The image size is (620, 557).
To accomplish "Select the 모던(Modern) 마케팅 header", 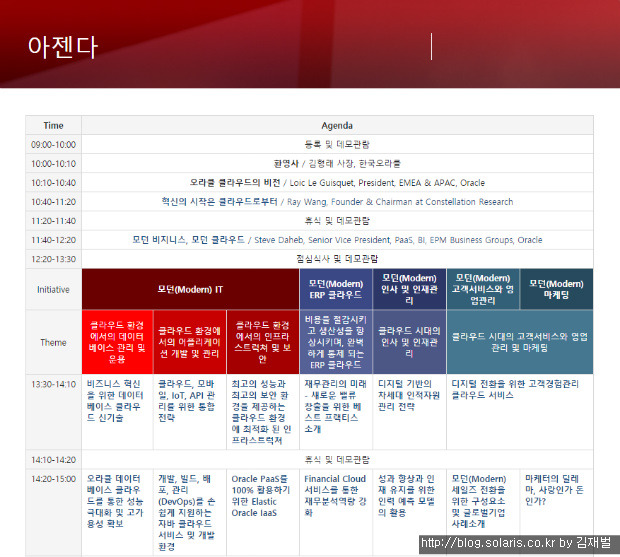I will tap(556, 289).
